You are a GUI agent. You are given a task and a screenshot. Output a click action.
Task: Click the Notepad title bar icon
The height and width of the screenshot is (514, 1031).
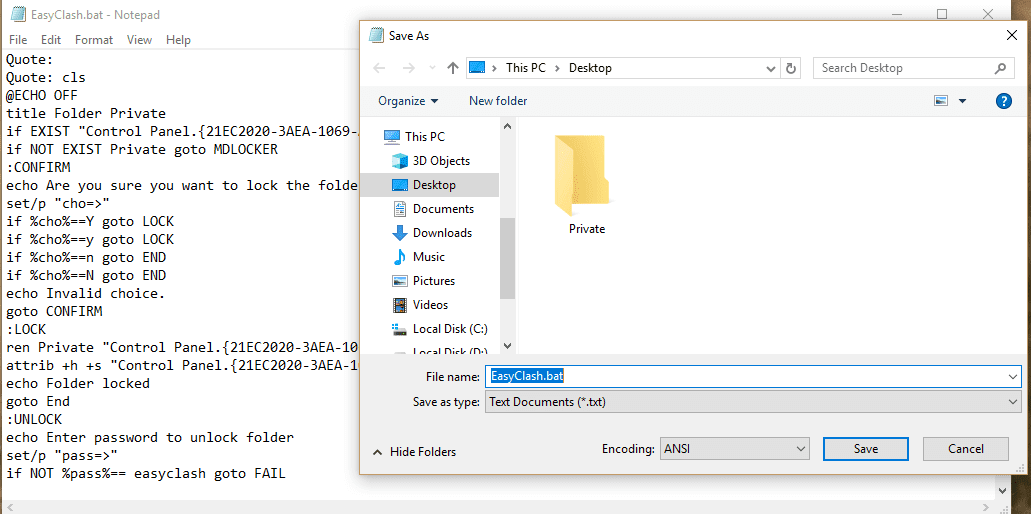[19, 14]
